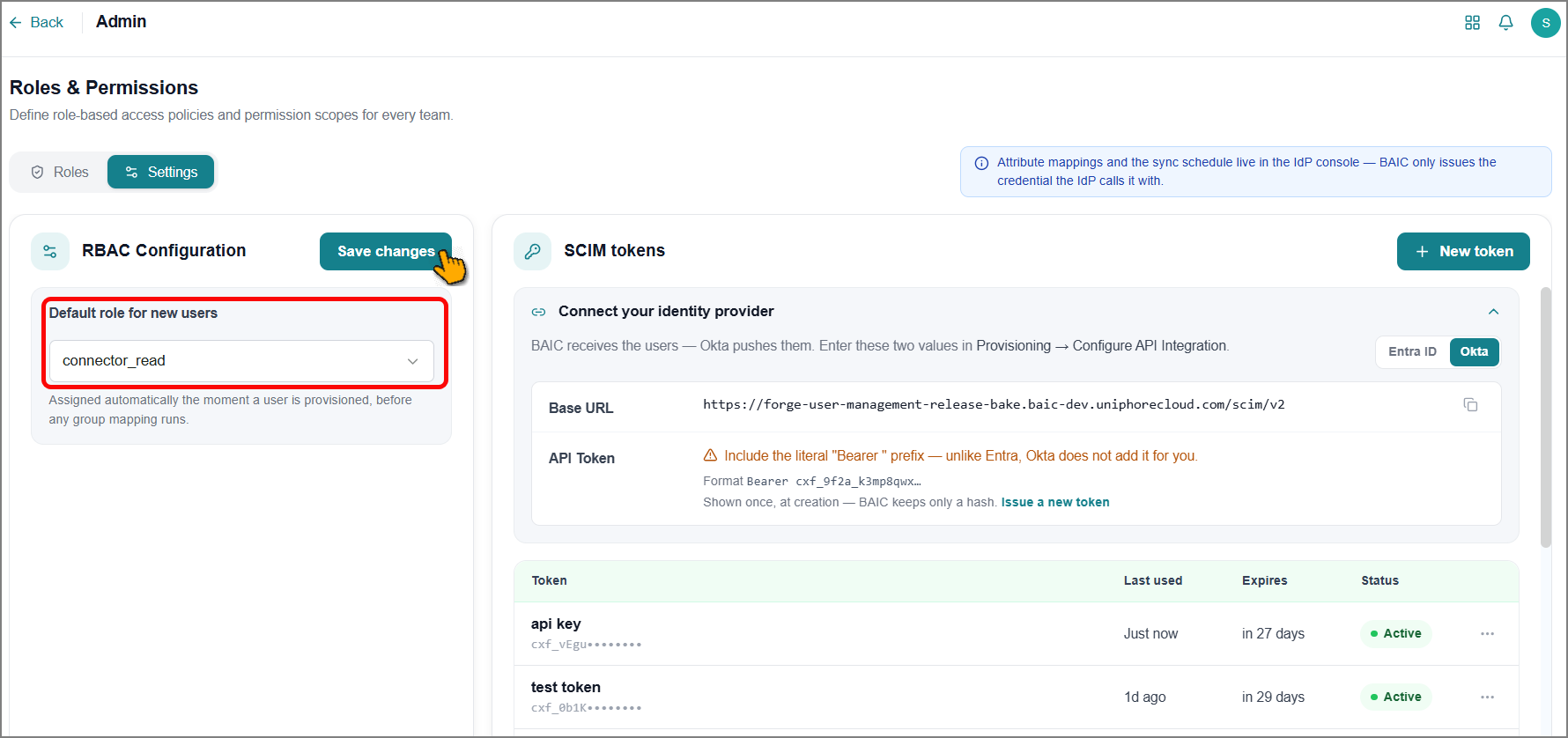This screenshot has width=1568, height=738.
Task: Click the Active status of api key
Action: click(1395, 633)
